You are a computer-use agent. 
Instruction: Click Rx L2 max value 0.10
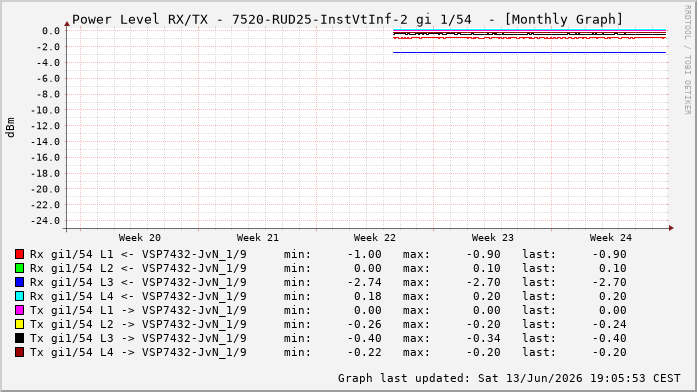click(x=487, y=268)
